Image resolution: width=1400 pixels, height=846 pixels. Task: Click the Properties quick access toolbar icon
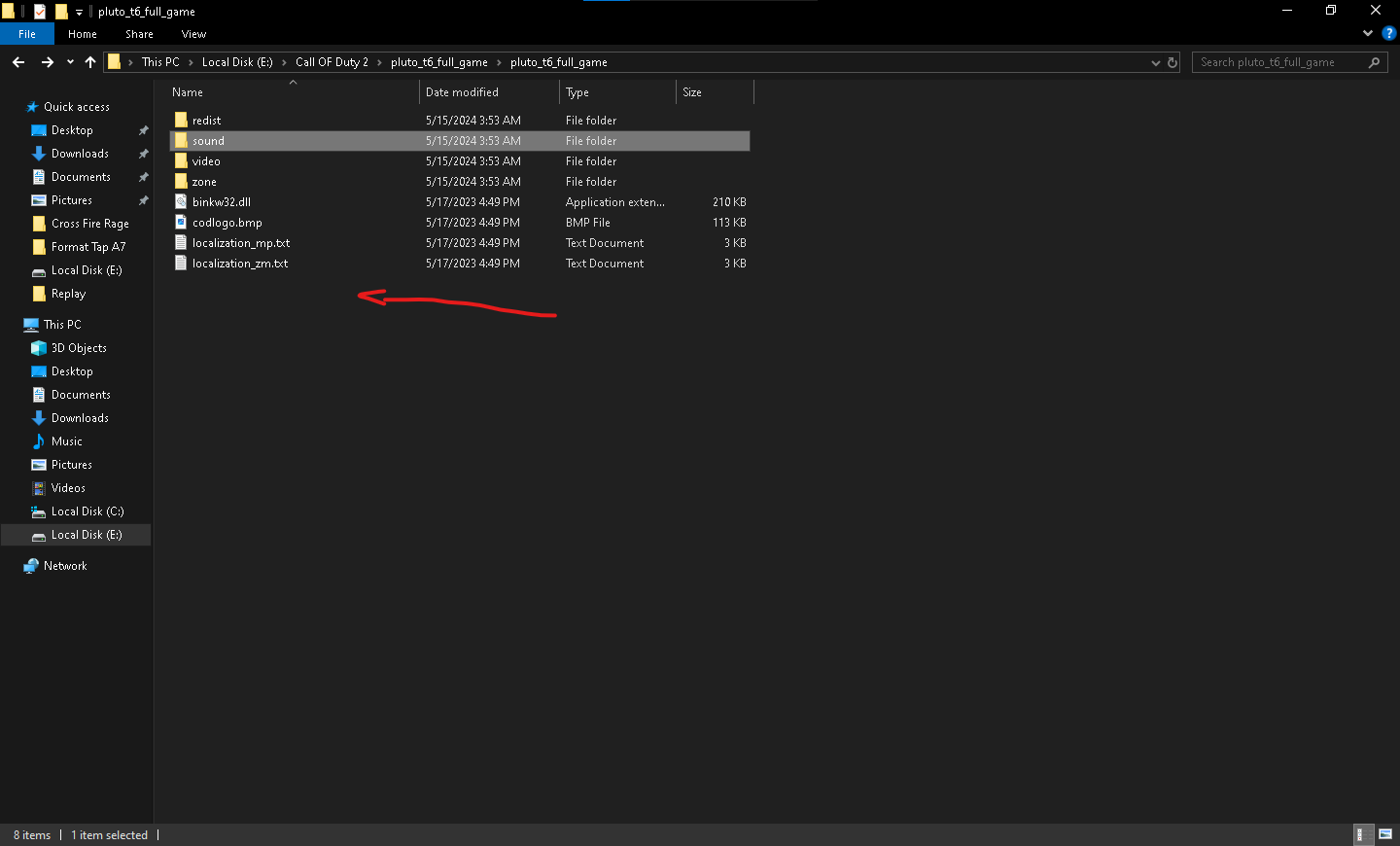tap(40, 12)
